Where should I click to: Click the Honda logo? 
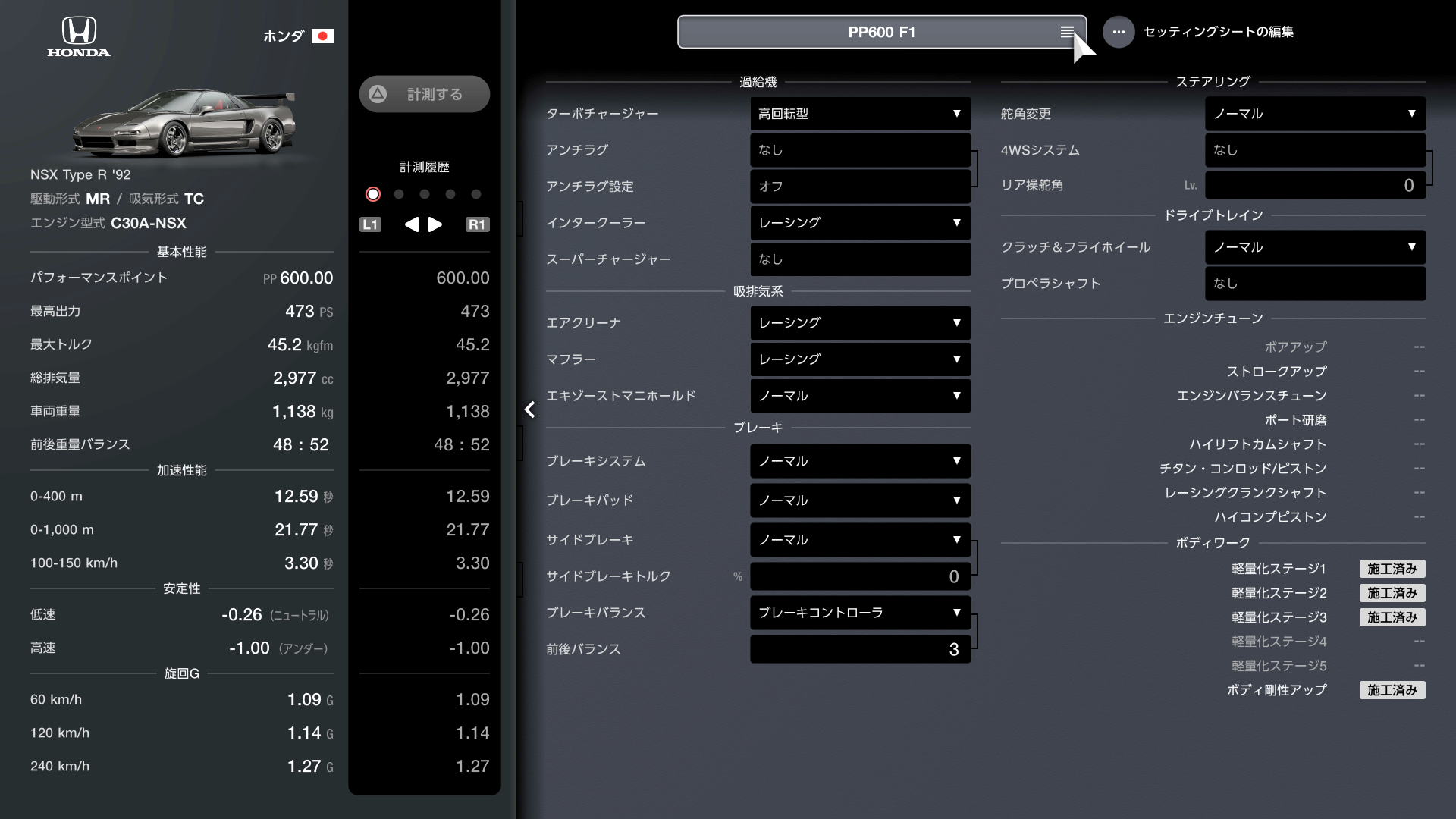coord(79,36)
